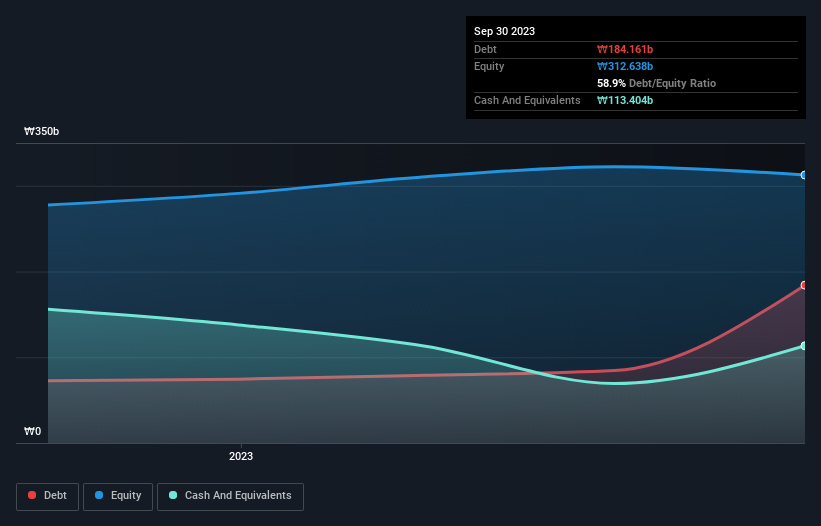Click Cash And Equivalents label in tooltip
This screenshot has width=821, height=526.
tap(527, 100)
